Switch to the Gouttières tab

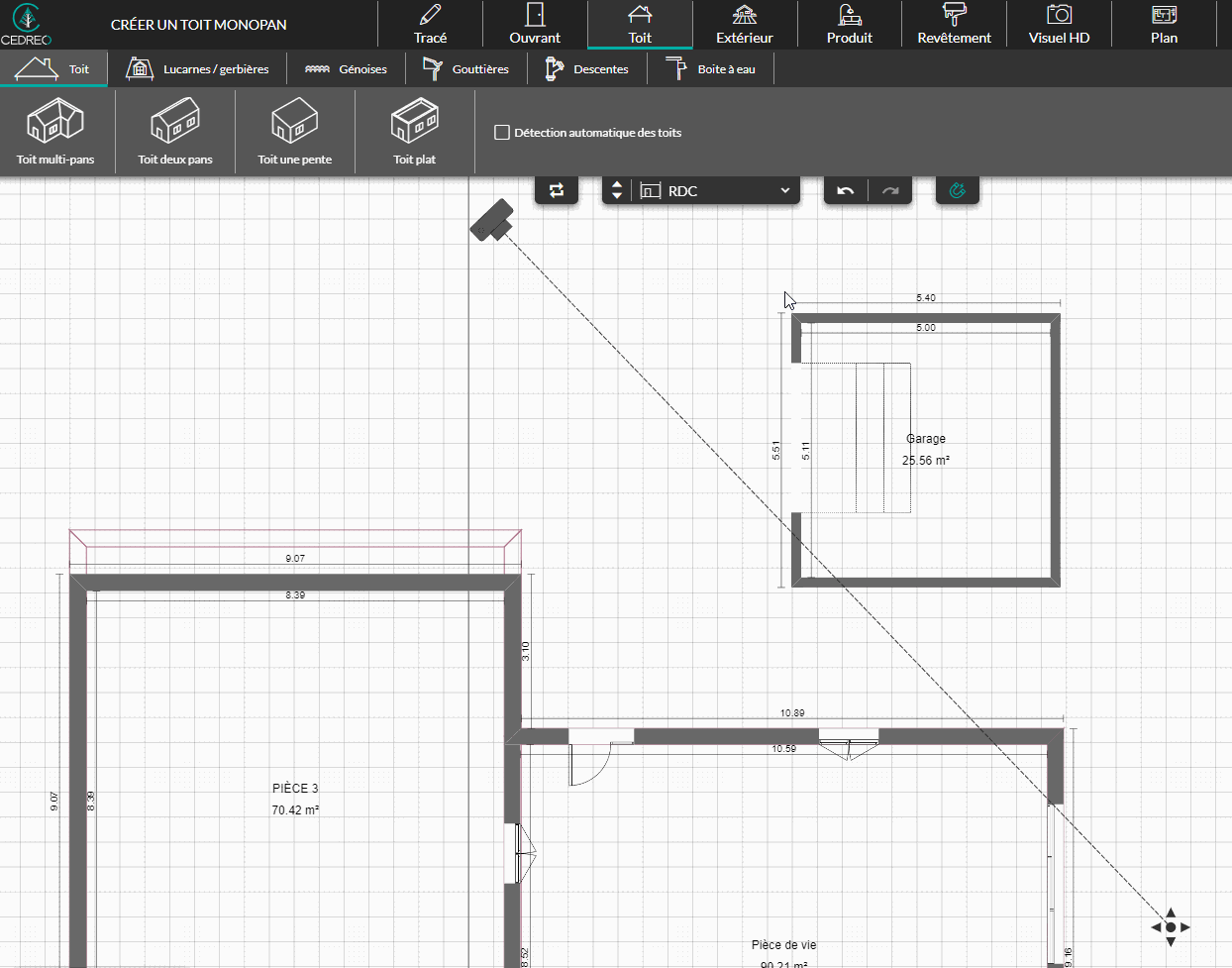[465, 69]
